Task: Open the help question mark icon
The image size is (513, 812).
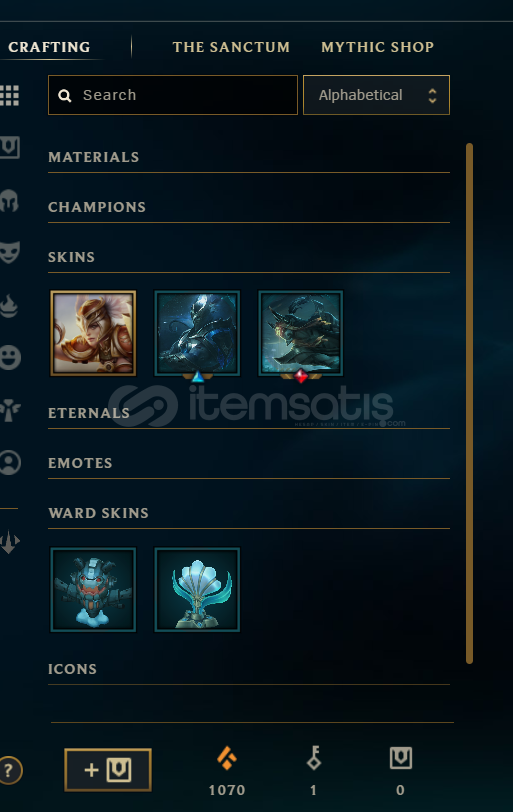Action: pos(10,771)
